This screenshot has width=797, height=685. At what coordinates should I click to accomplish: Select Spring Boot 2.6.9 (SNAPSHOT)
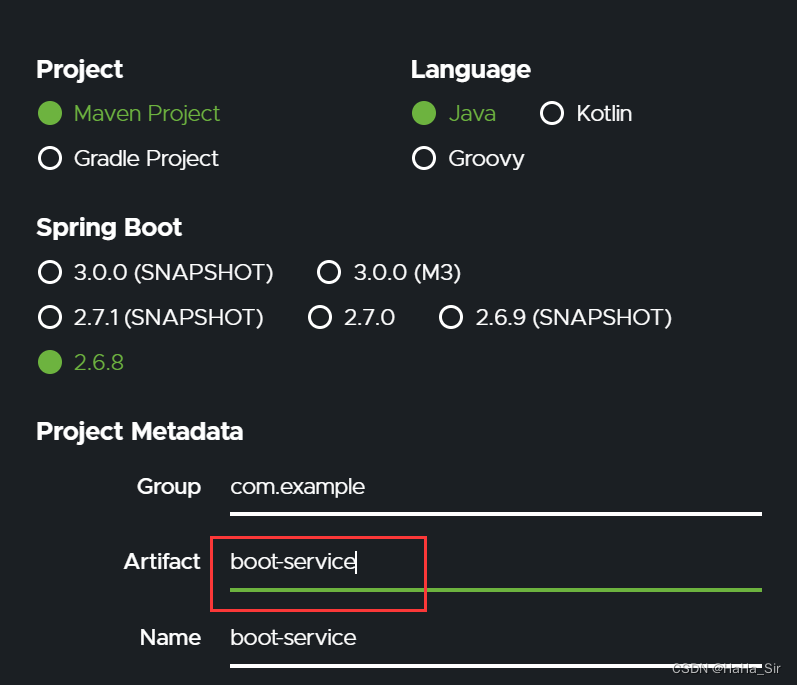(451, 317)
